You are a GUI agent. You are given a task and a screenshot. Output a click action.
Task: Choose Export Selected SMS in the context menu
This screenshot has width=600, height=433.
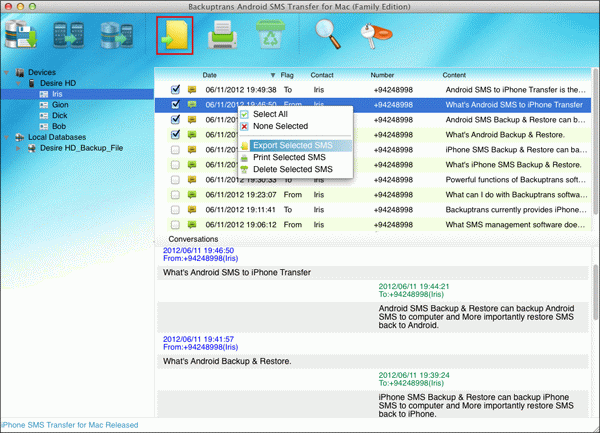pyautogui.click(x=293, y=145)
